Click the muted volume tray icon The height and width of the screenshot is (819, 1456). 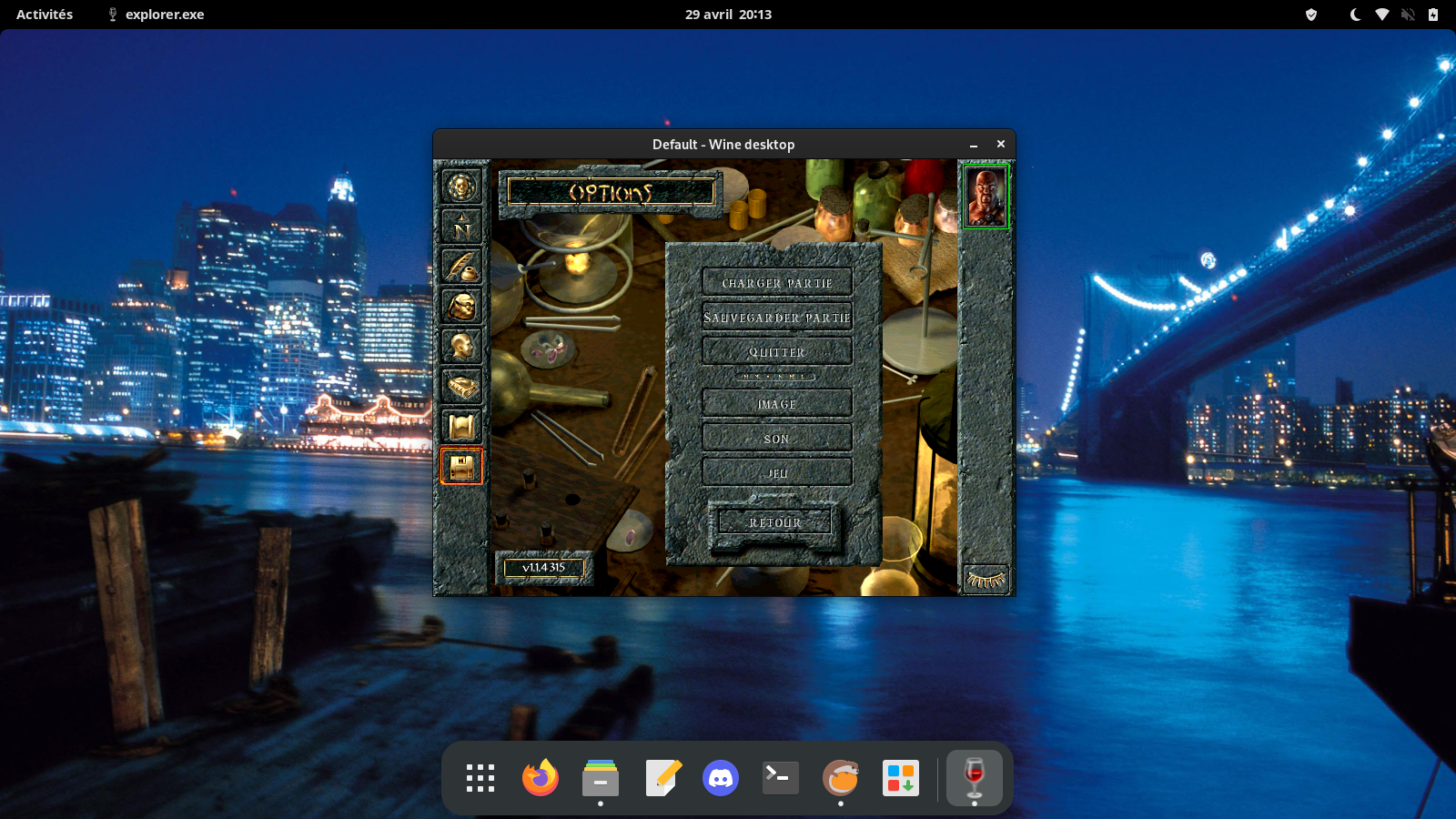1408,15
